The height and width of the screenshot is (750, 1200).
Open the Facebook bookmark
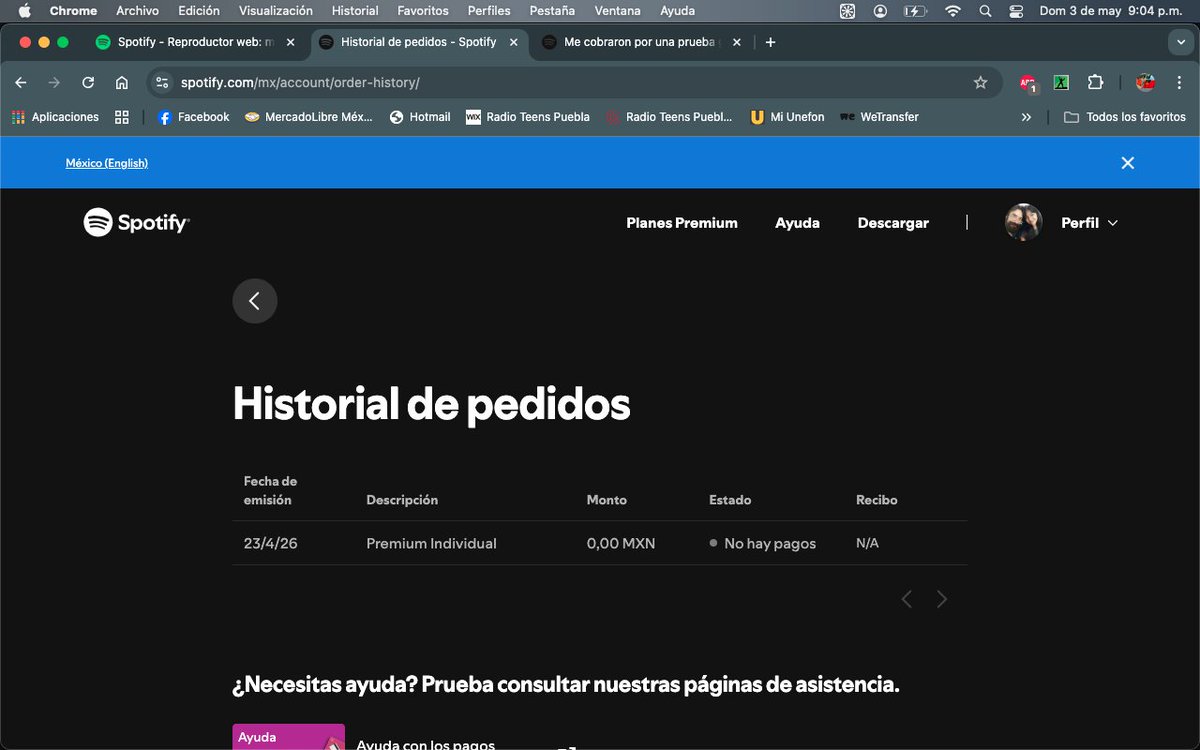pos(194,117)
